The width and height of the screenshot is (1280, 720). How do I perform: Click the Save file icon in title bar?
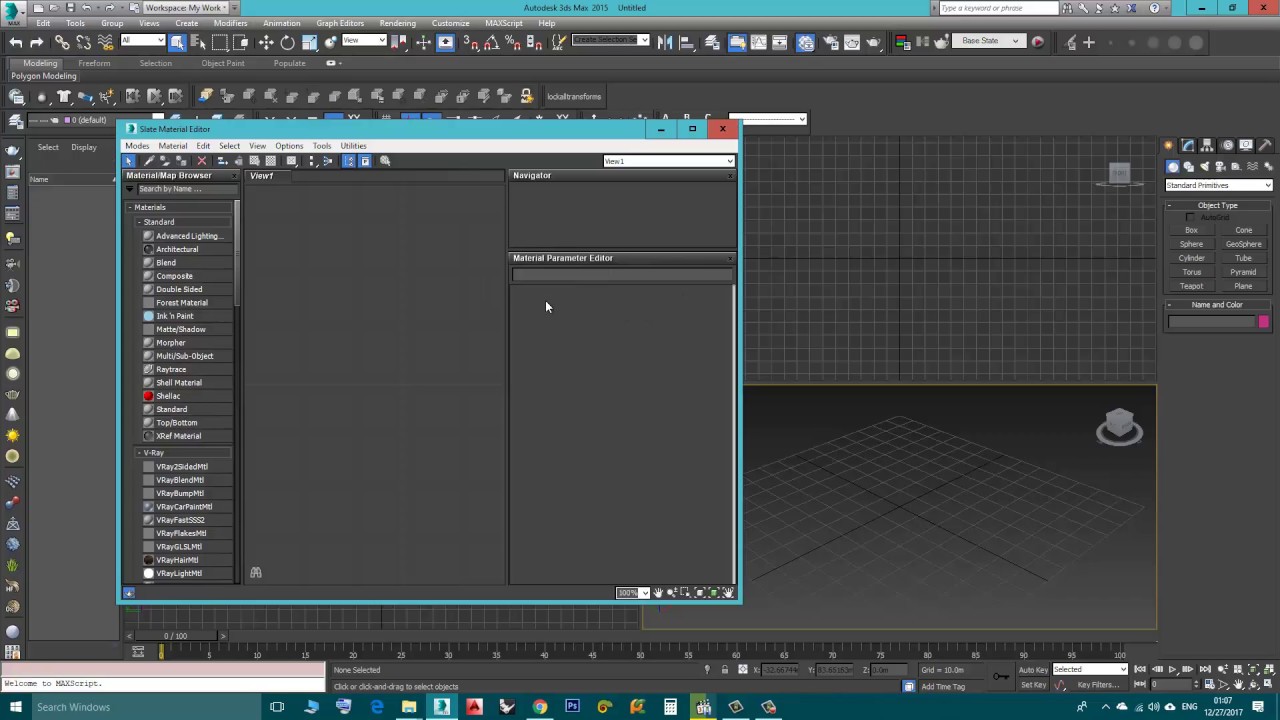coord(70,8)
